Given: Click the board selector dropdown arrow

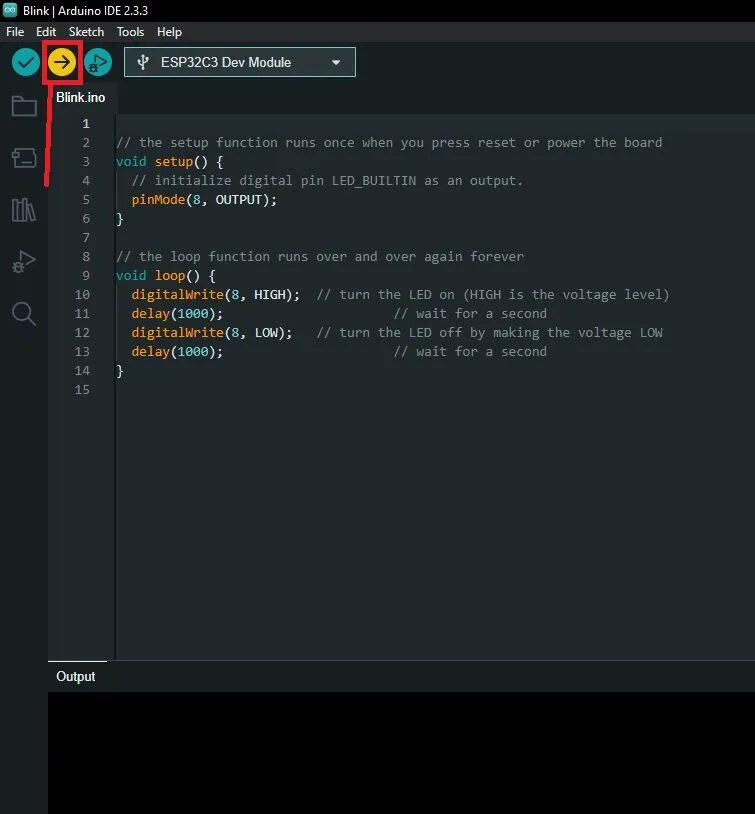Looking at the screenshot, I should coord(336,62).
